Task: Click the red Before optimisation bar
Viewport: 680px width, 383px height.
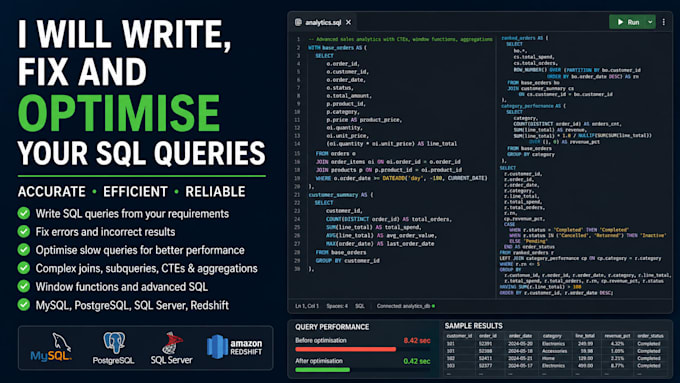Action: click(x=346, y=349)
